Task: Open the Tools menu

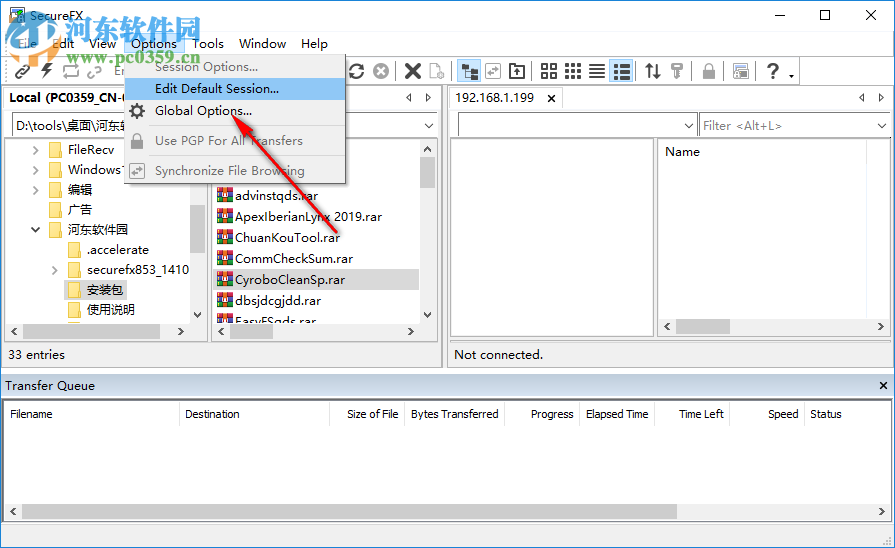Action: (x=208, y=44)
